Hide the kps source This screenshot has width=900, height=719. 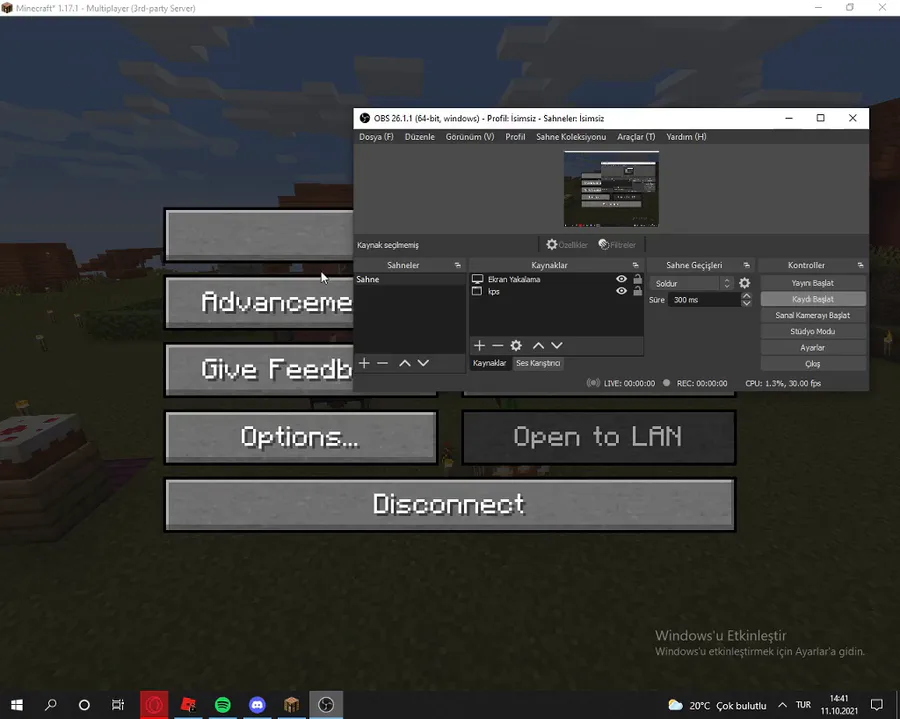pyautogui.click(x=622, y=291)
